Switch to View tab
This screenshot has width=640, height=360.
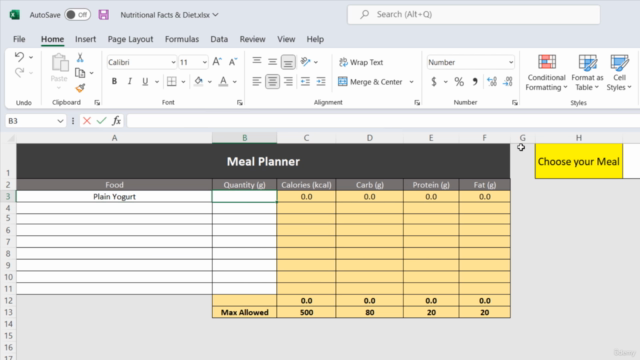(286, 39)
